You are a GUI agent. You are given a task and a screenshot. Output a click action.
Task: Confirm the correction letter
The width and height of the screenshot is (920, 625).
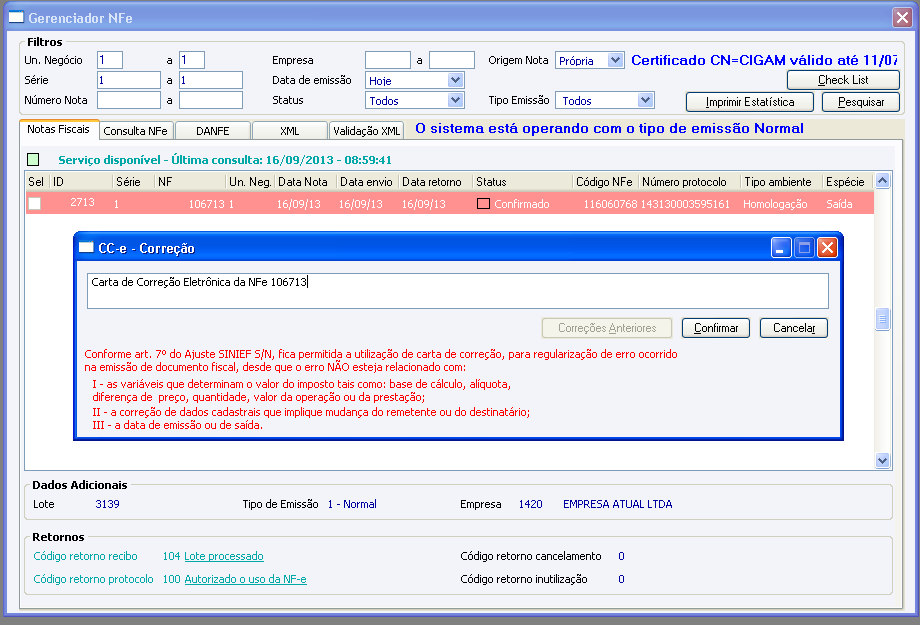(x=716, y=328)
